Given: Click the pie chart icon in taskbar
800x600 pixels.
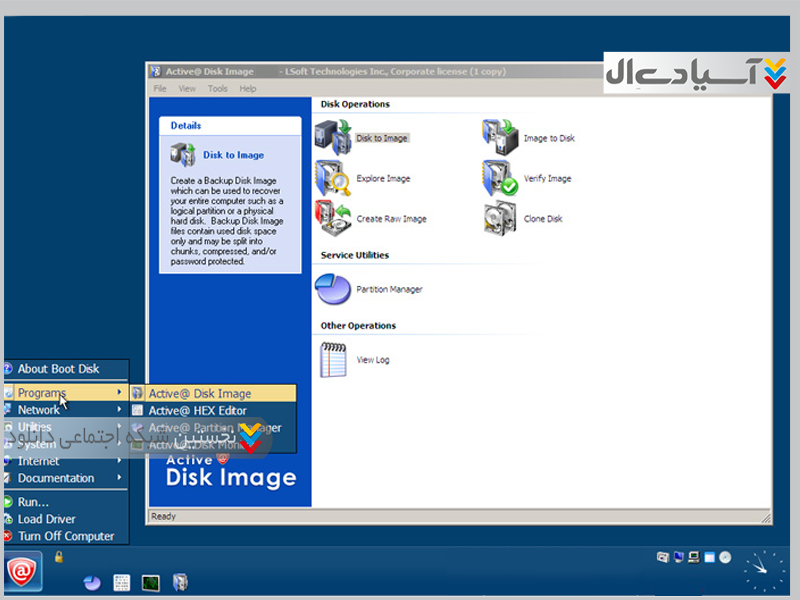Looking at the screenshot, I should pos(93,582).
